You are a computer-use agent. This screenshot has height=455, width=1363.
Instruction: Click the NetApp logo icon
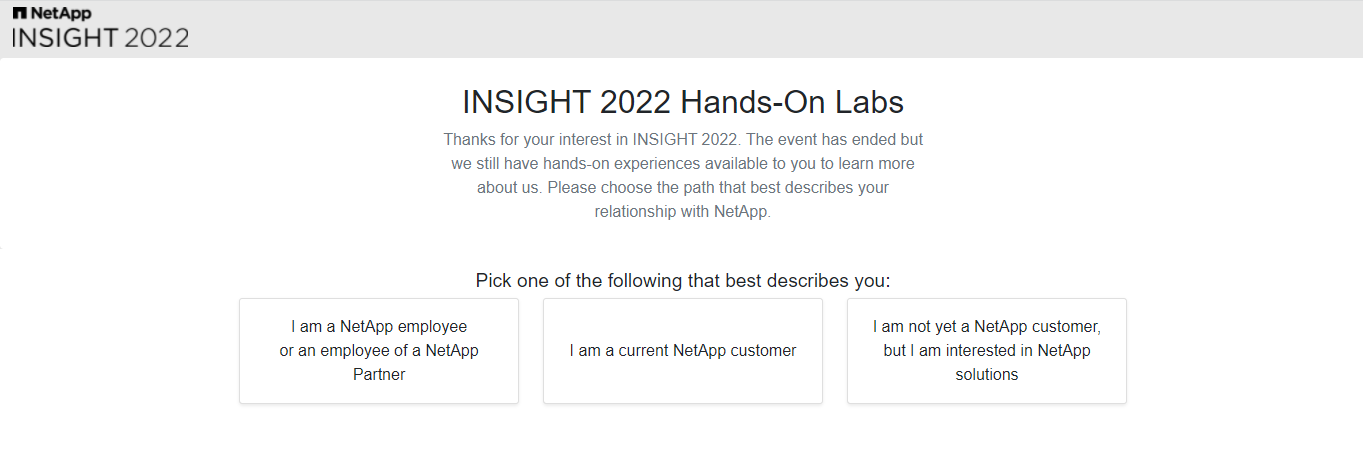tap(19, 13)
